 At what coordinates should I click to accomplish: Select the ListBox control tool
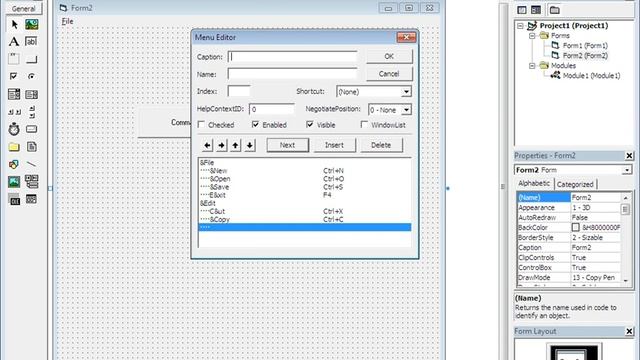click(31, 94)
